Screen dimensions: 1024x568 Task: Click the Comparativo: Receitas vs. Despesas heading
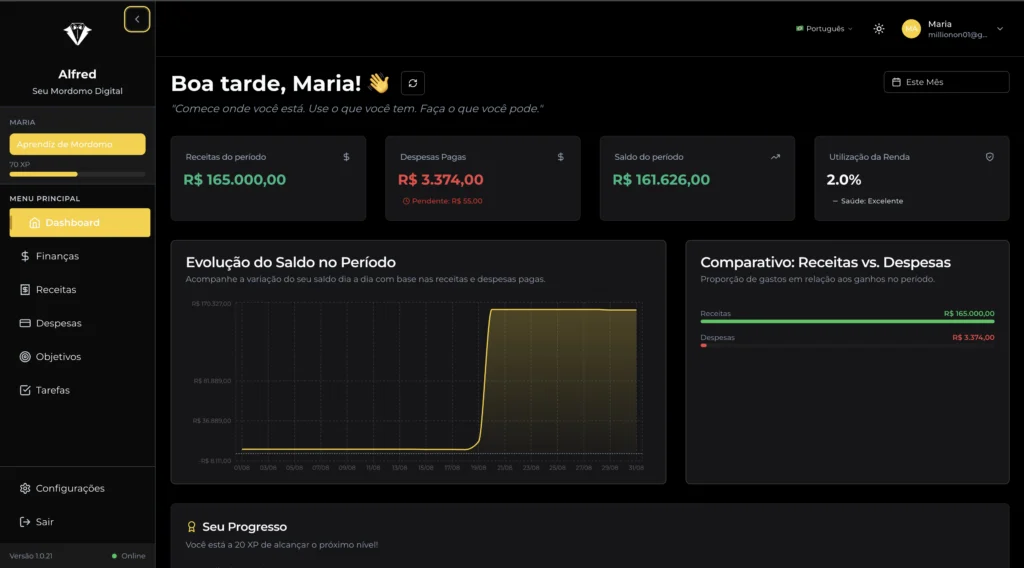(825, 262)
